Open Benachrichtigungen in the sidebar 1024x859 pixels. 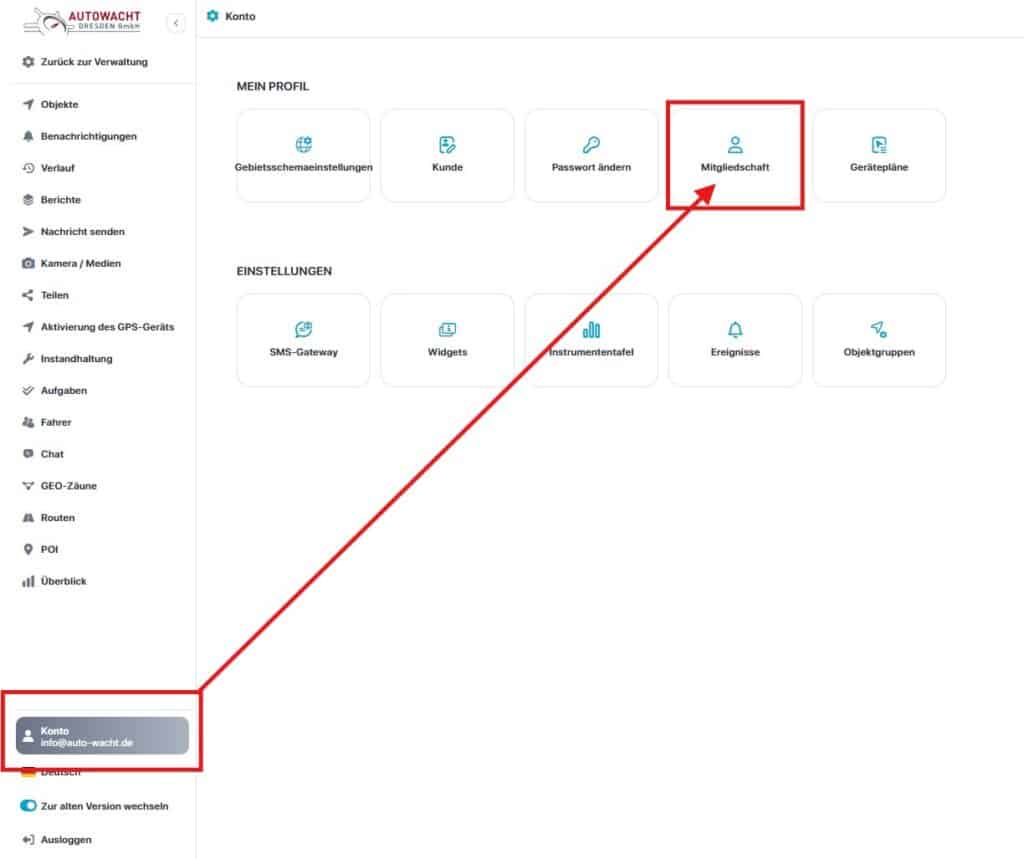pos(88,136)
